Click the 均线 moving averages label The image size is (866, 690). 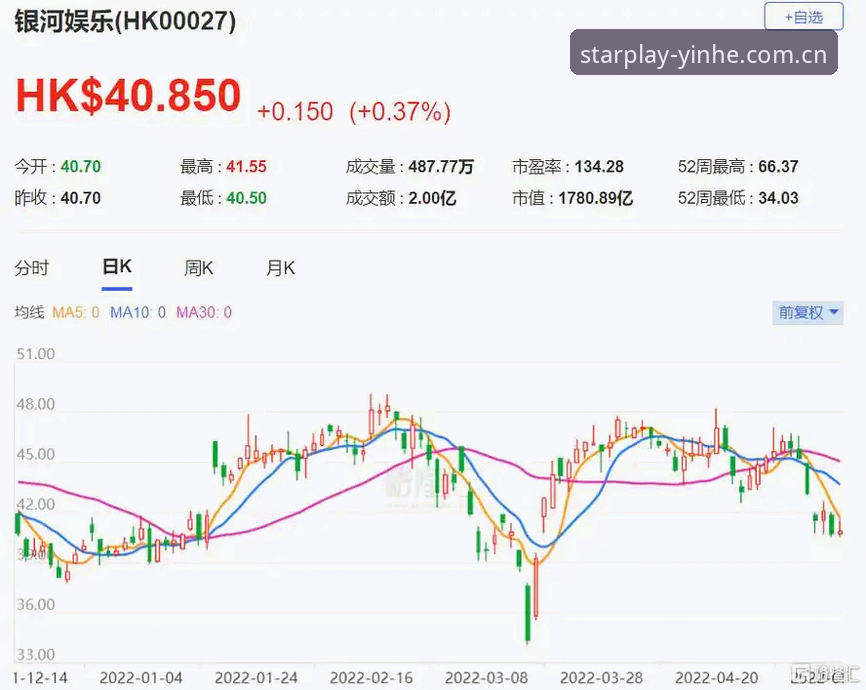[29, 313]
